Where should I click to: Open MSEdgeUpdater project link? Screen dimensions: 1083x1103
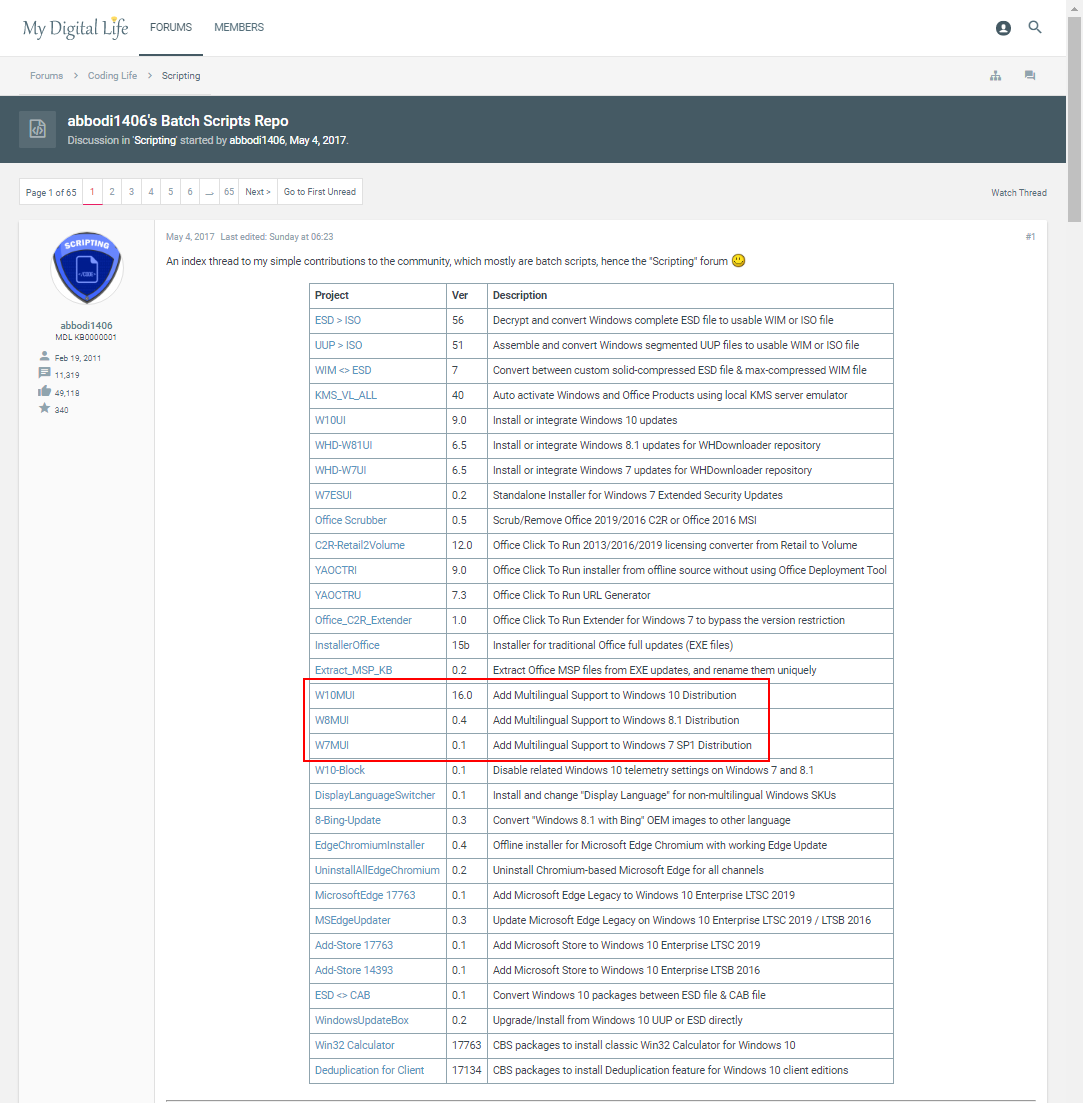click(353, 920)
